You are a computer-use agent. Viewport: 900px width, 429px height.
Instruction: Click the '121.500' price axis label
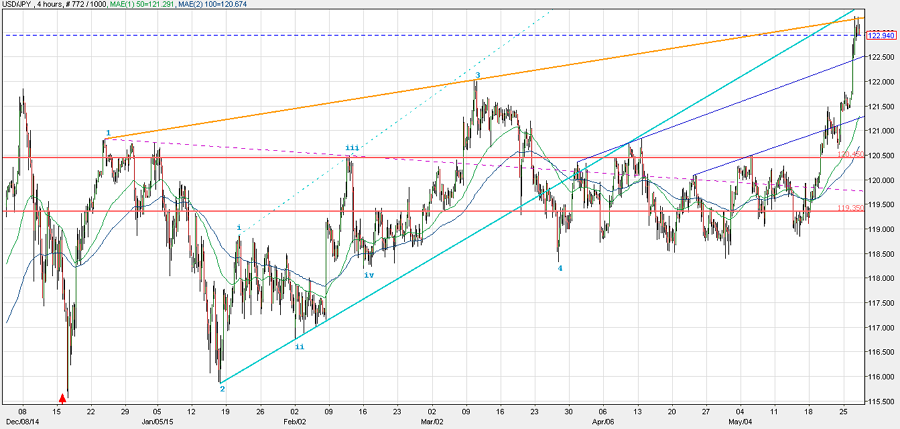pyautogui.click(x=881, y=106)
